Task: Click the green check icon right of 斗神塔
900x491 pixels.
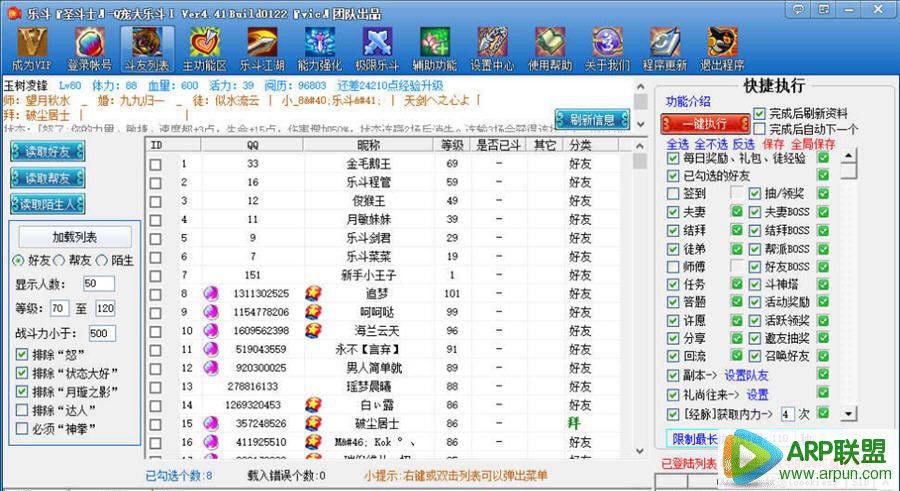Action: coord(823,284)
